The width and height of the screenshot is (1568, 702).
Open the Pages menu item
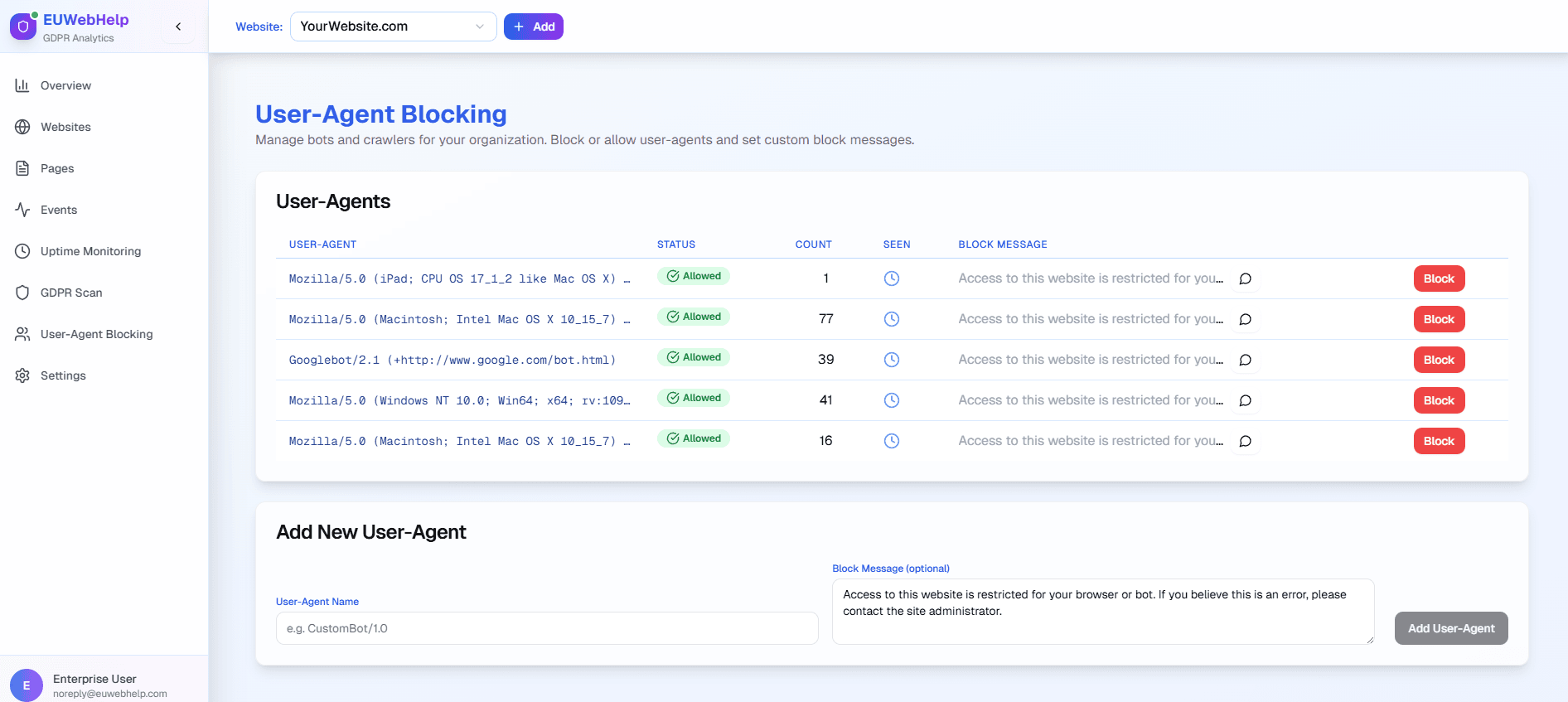pyautogui.click(x=57, y=168)
